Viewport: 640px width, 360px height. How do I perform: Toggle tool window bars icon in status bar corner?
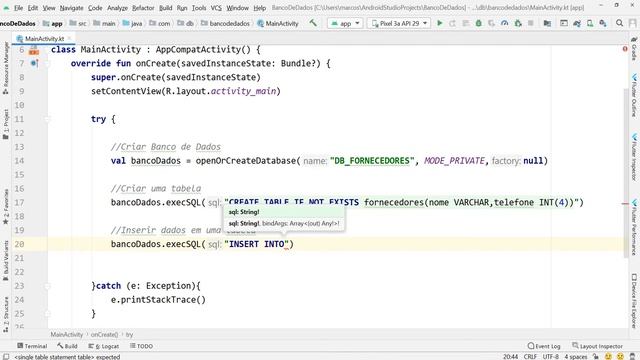(x=6, y=356)
